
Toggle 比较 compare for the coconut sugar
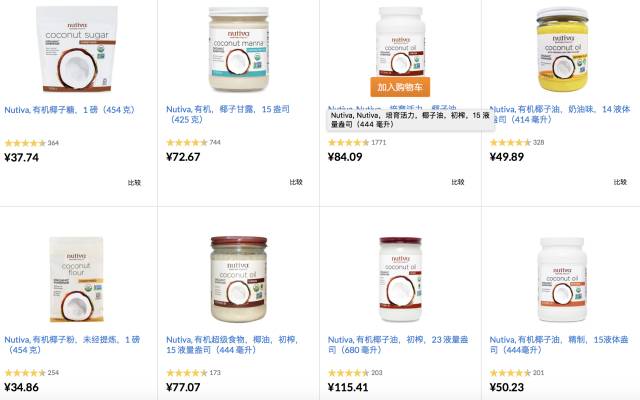(x=134, y=182)
